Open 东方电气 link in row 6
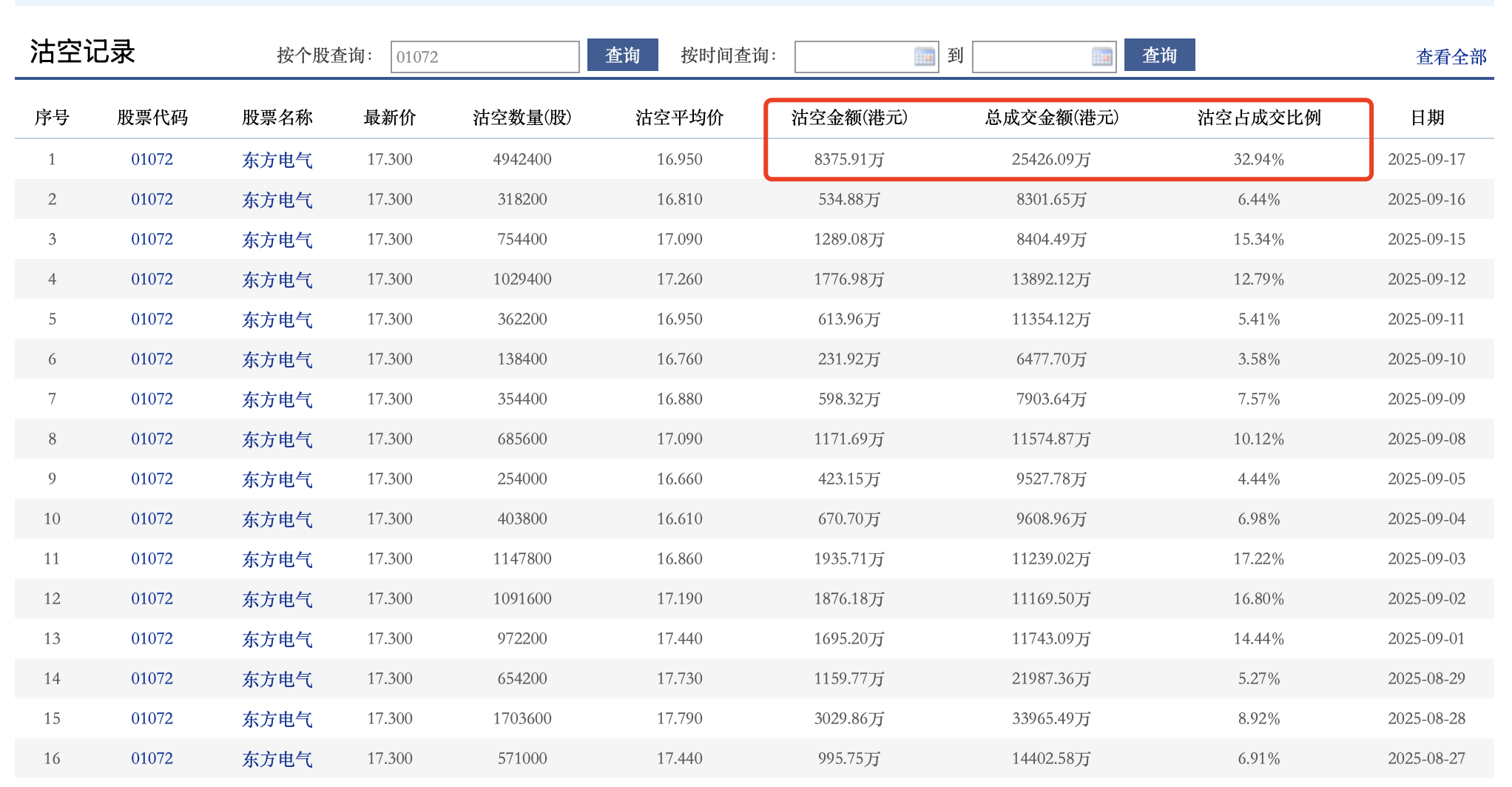Viewport: 1512px width, 787px height. click(277, 359)
